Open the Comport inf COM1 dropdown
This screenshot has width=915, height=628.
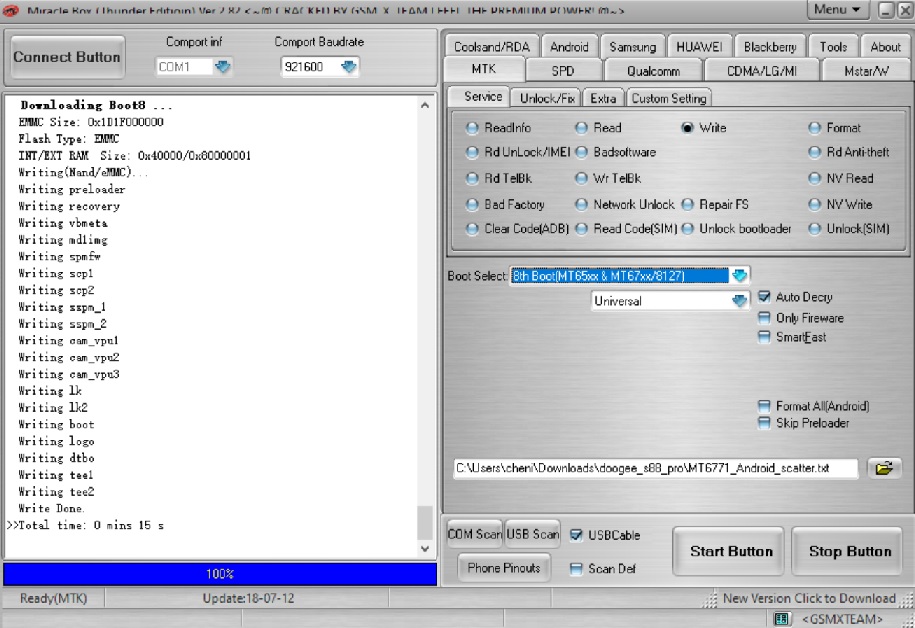click(222, 67)
